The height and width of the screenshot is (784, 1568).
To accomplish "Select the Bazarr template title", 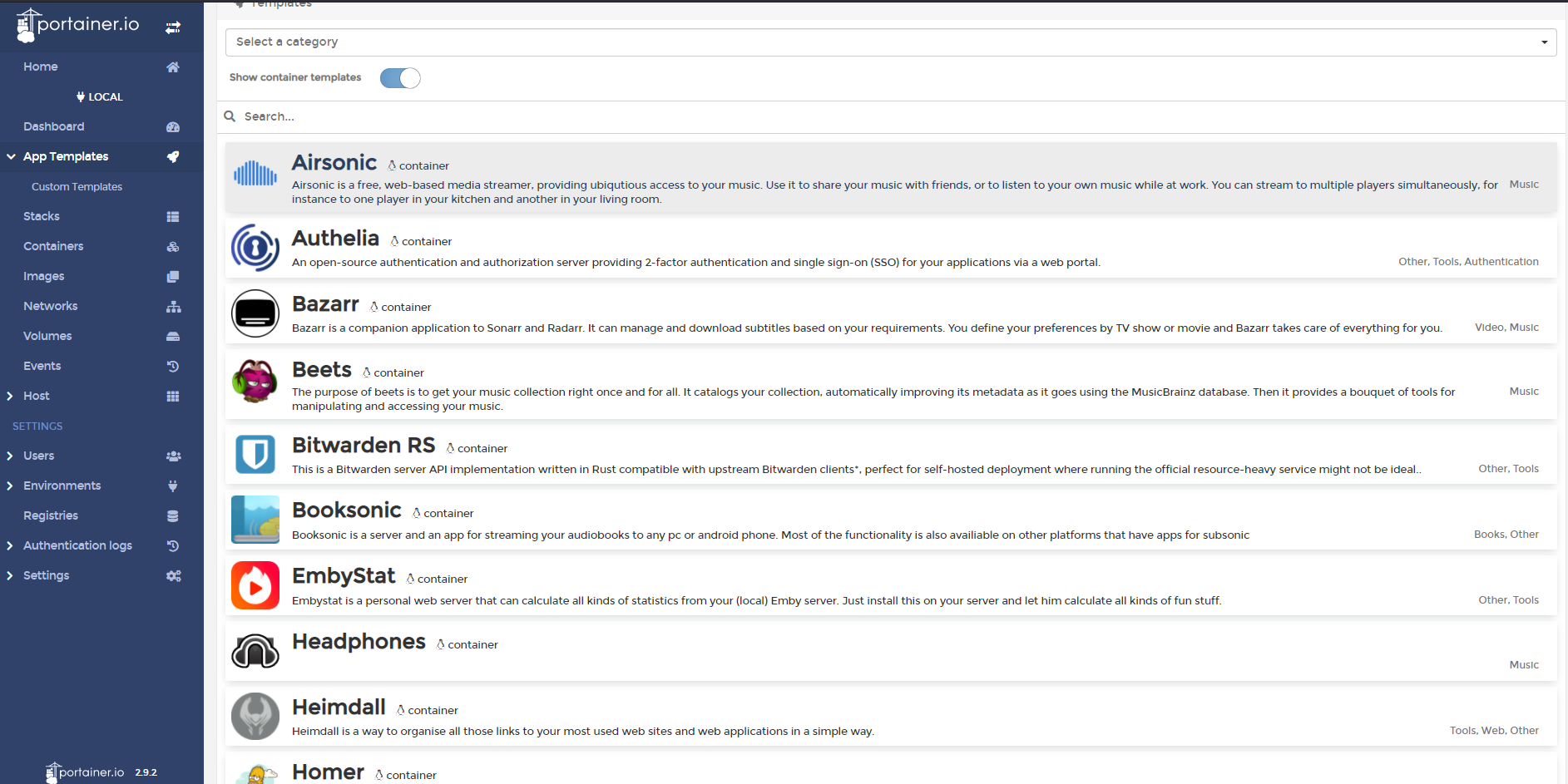I will coord(325,304).
